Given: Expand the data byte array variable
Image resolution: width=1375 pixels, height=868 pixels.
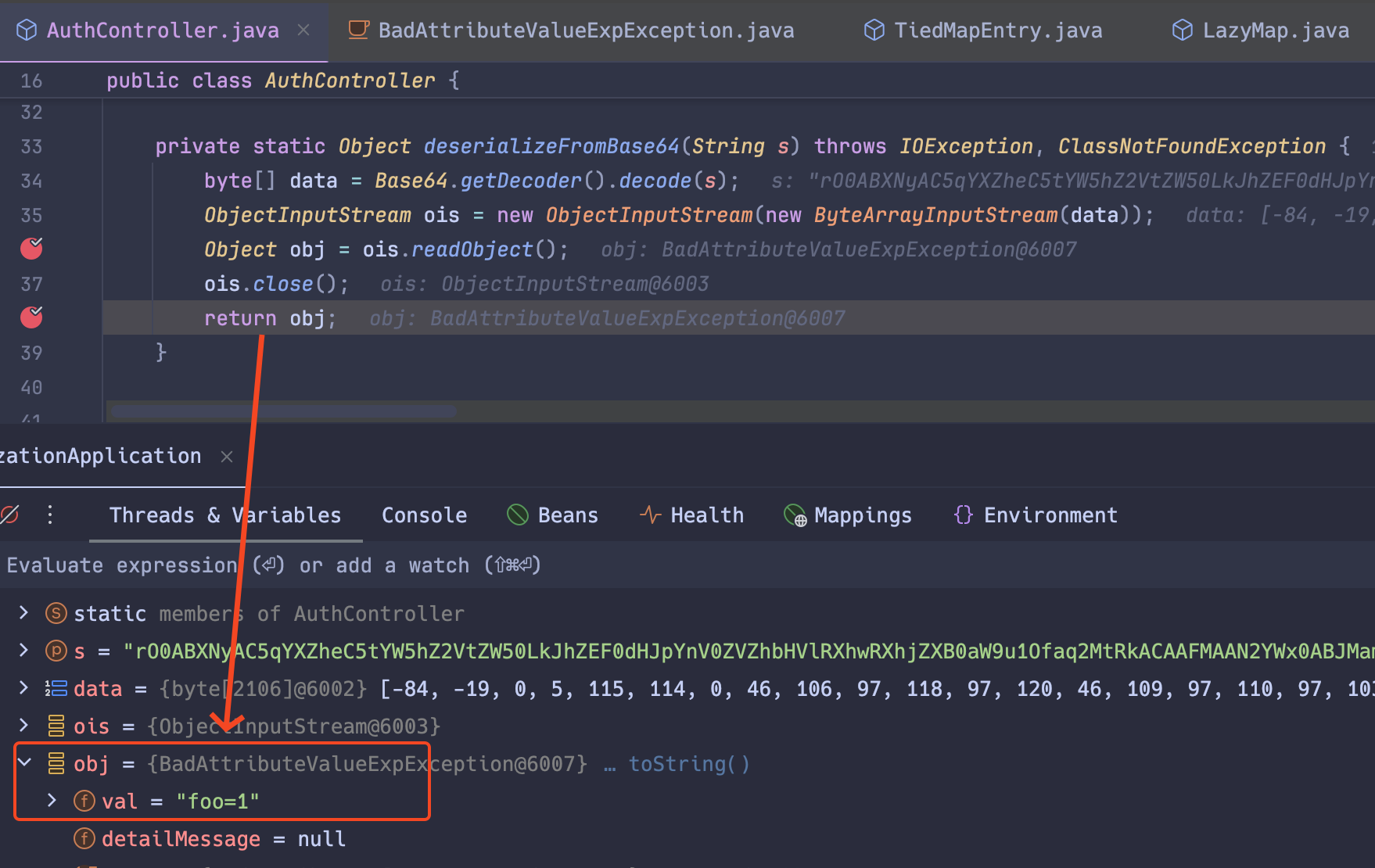Looking at the screenshot, I should [23, 688].
